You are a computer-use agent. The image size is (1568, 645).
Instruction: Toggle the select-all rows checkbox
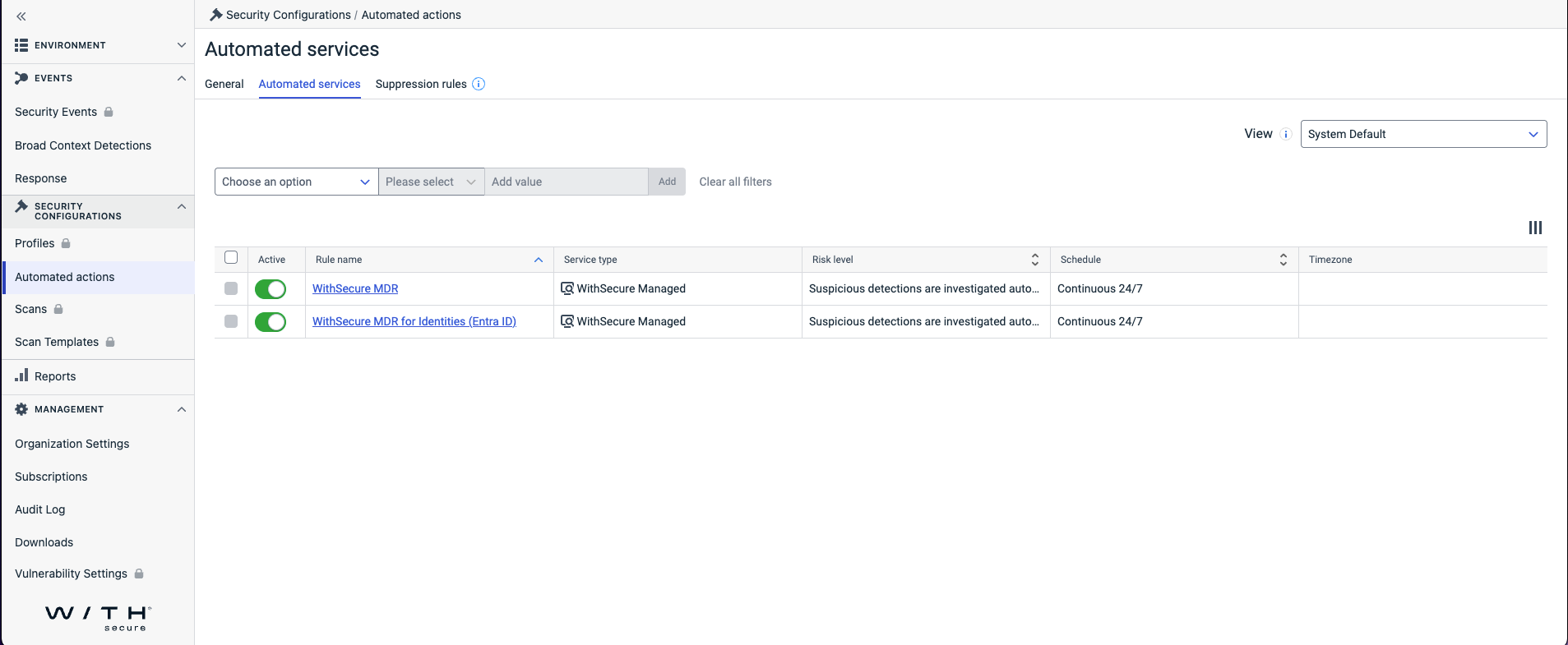231,258
